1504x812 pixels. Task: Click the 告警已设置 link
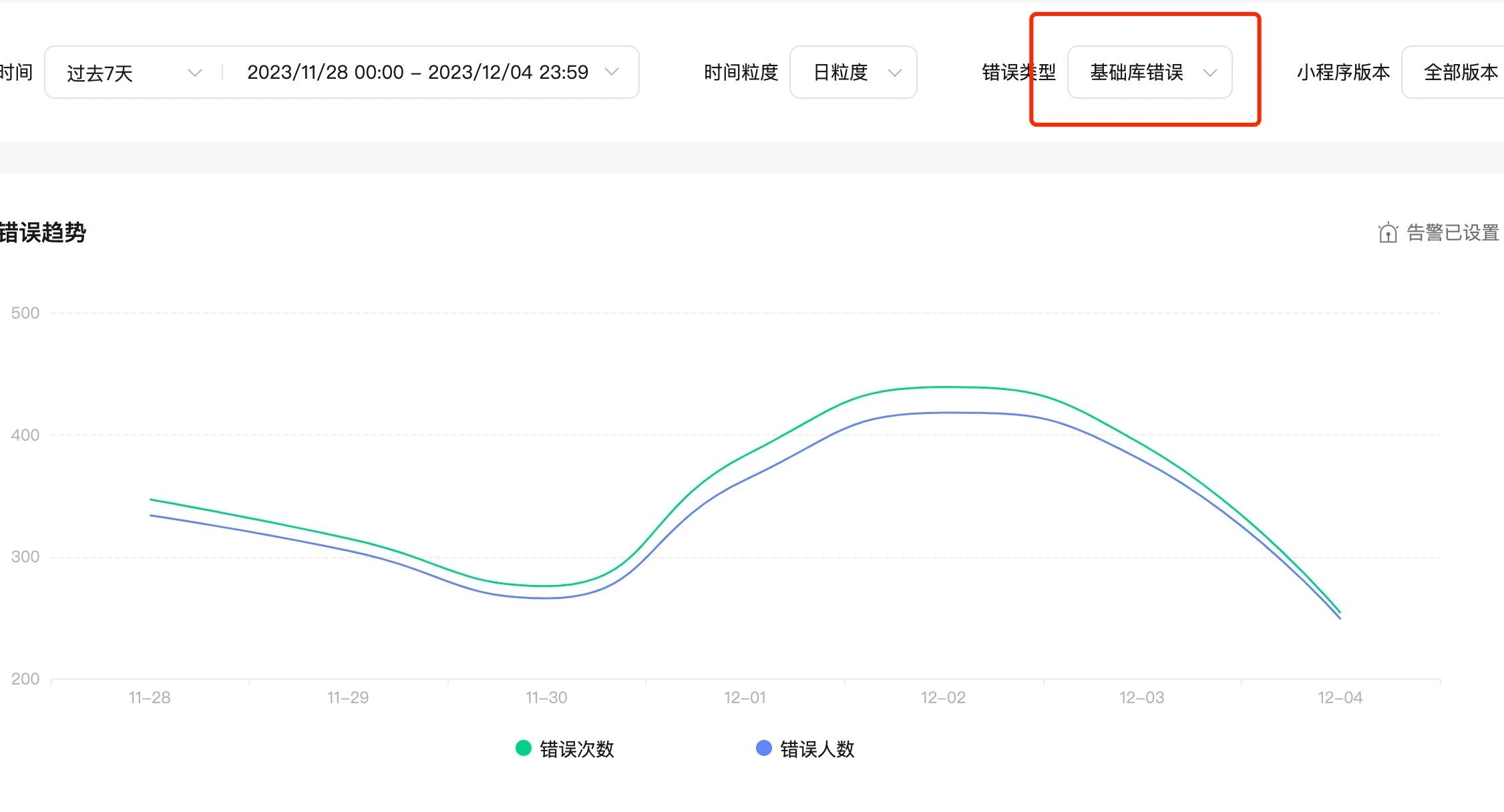(1453, 233)
